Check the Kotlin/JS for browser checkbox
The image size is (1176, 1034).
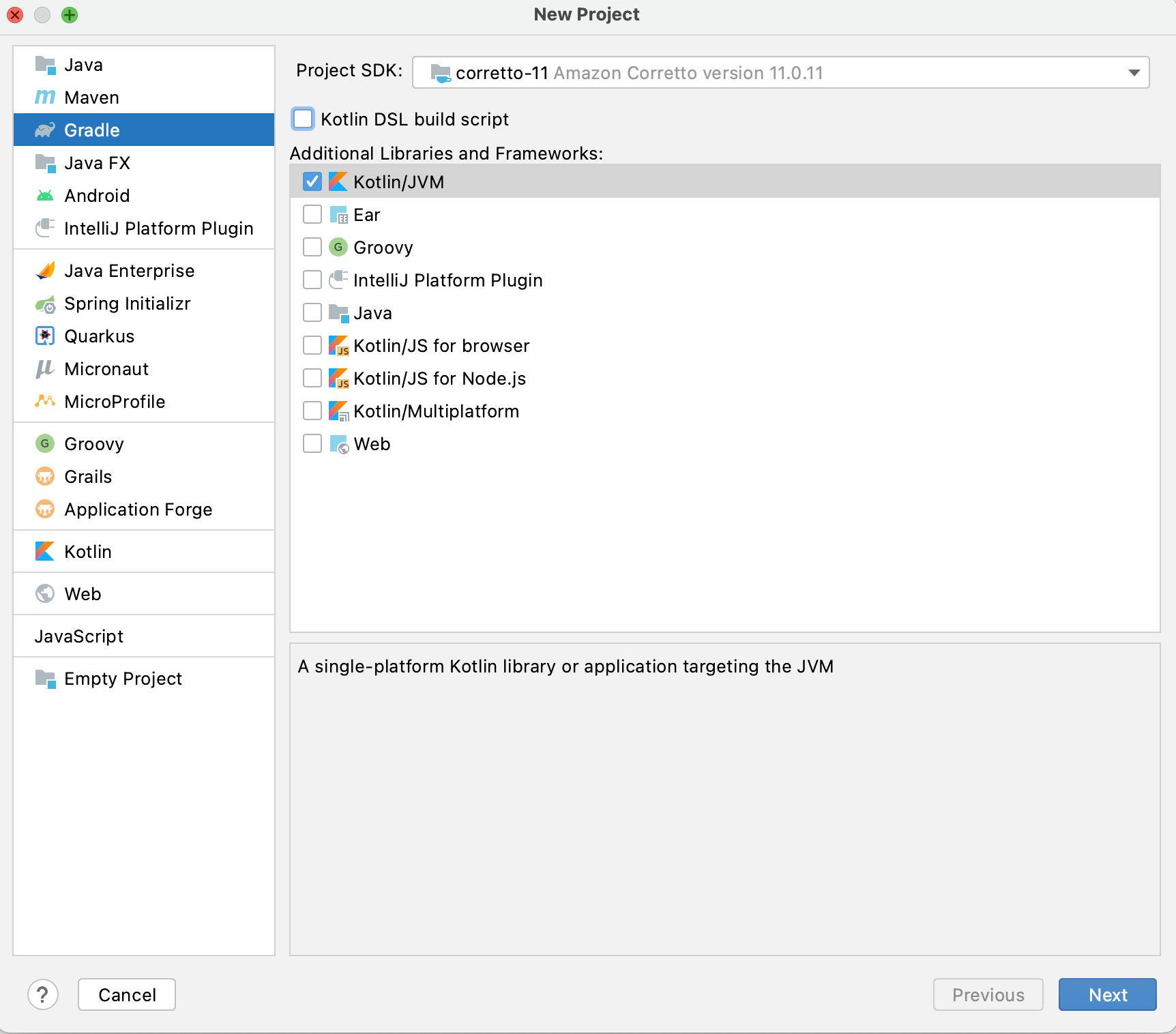312,345
